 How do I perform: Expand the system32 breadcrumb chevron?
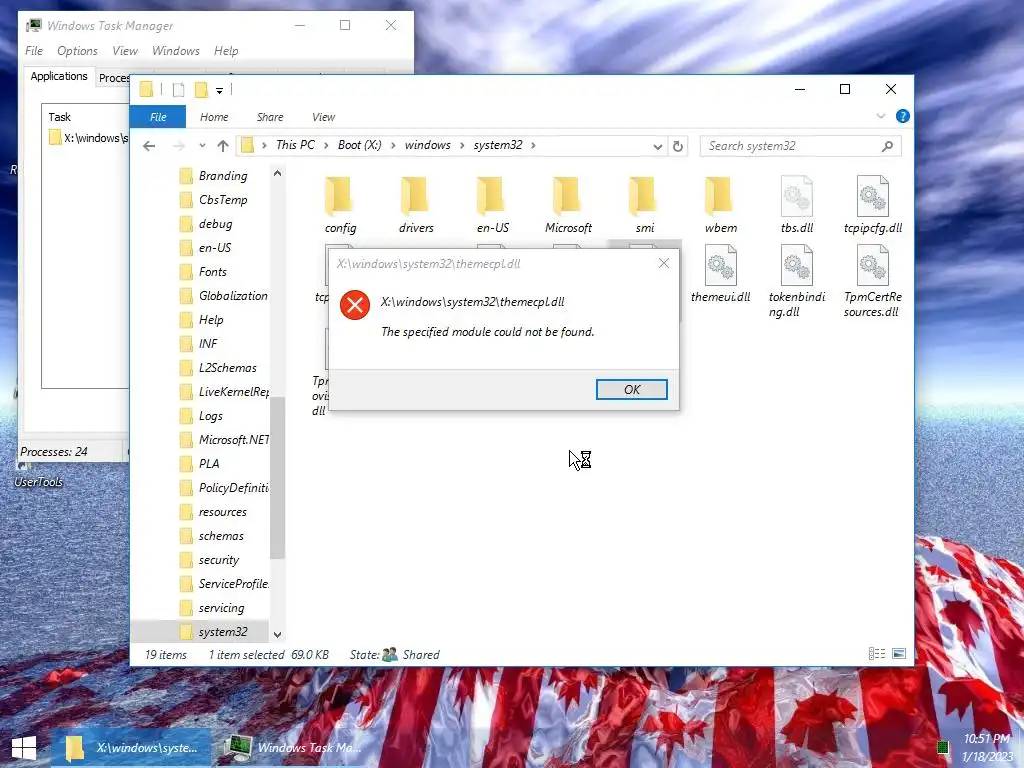[x=534, y=145]
